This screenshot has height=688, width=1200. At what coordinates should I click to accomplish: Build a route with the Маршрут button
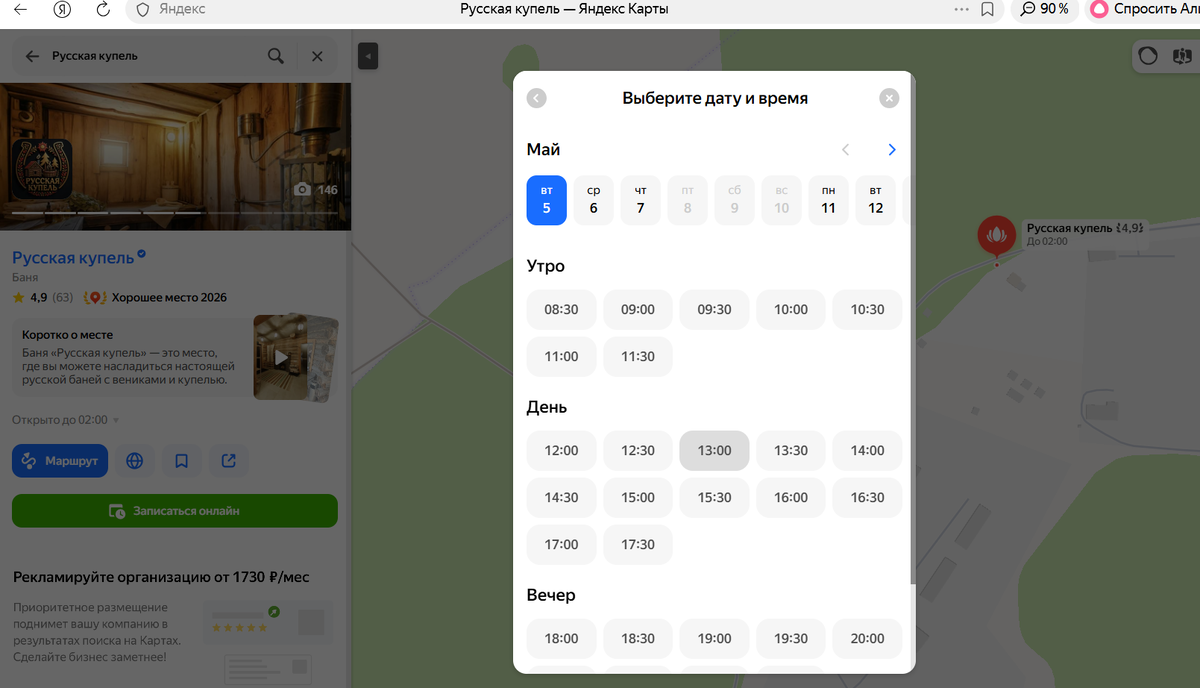pos(60,461)
